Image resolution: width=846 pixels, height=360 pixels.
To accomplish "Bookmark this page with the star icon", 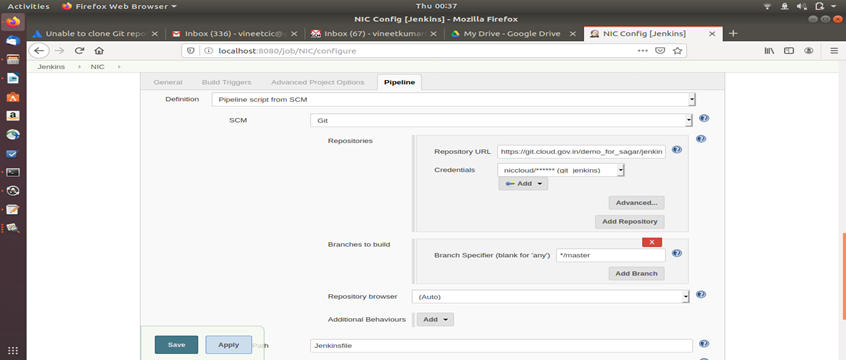I will point(677,51).
